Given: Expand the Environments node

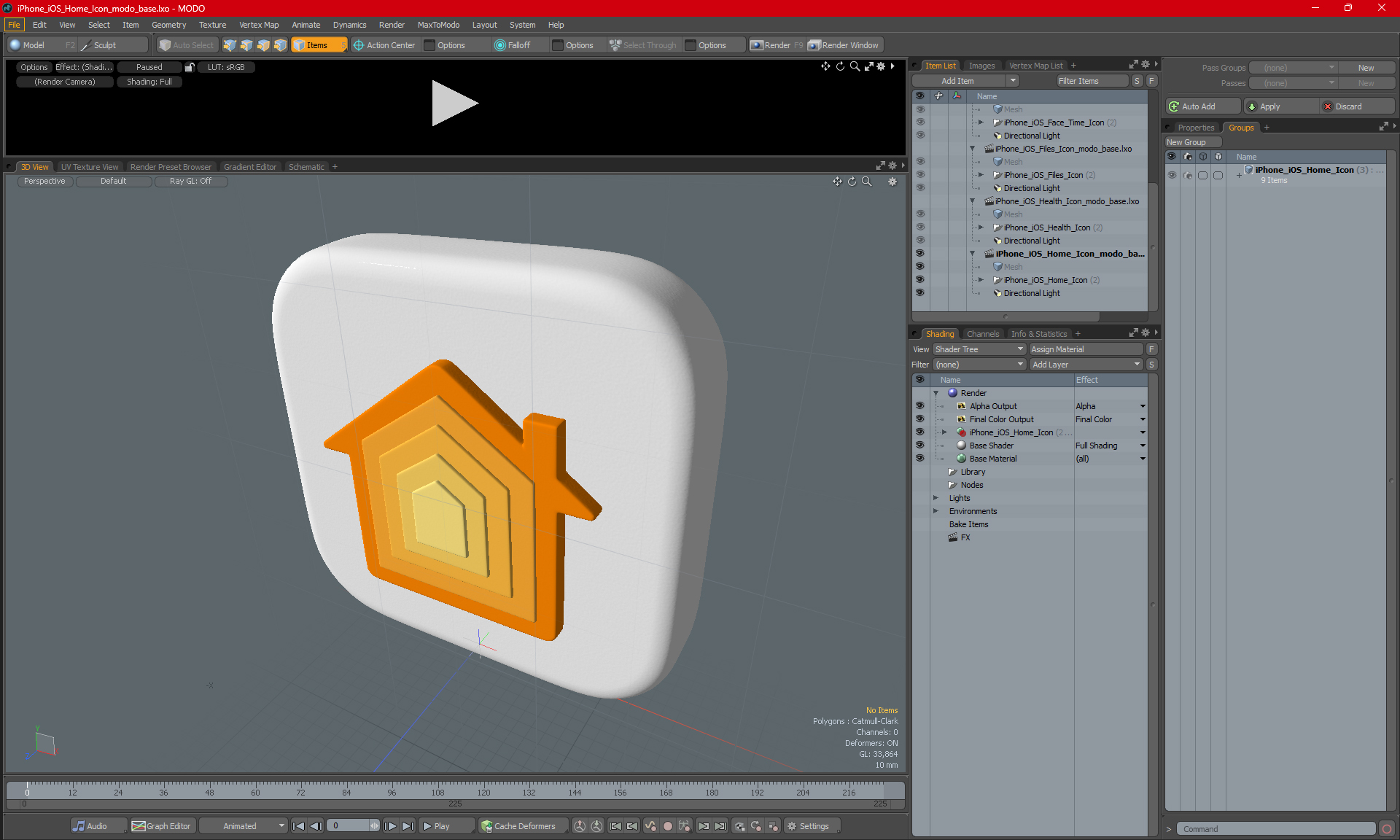Looking at the screenshot, I should (x=936, y=511).
